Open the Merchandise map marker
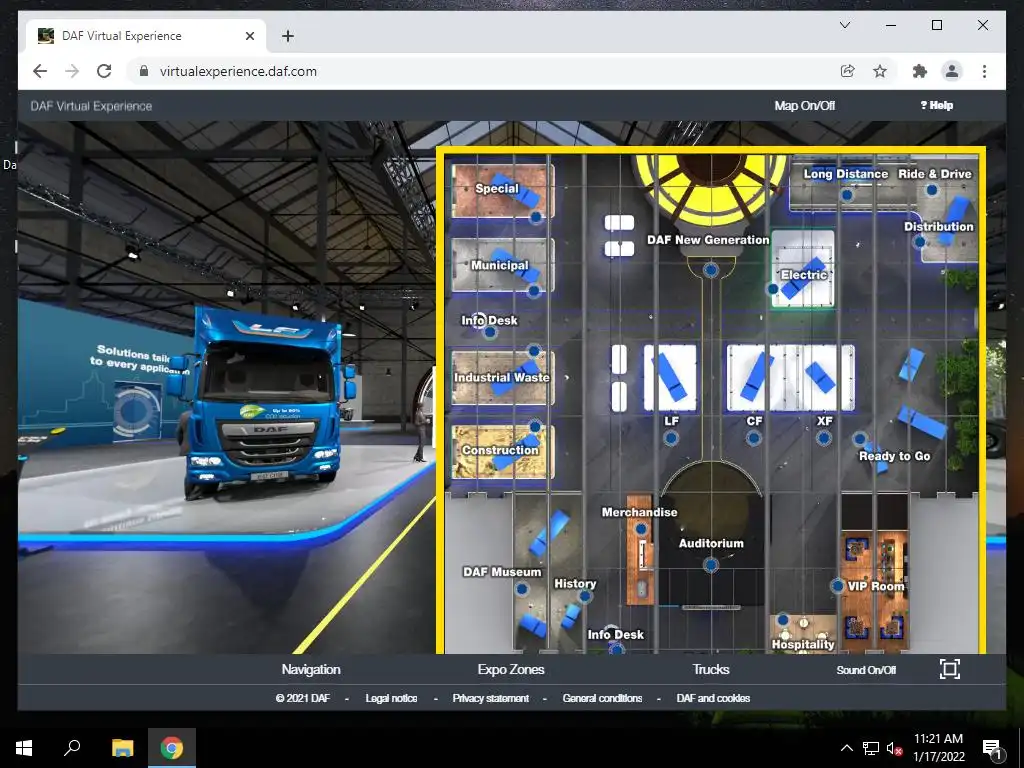Image resolution: width=1024 pixels, height=768 pixels. [x=641, y=529]
